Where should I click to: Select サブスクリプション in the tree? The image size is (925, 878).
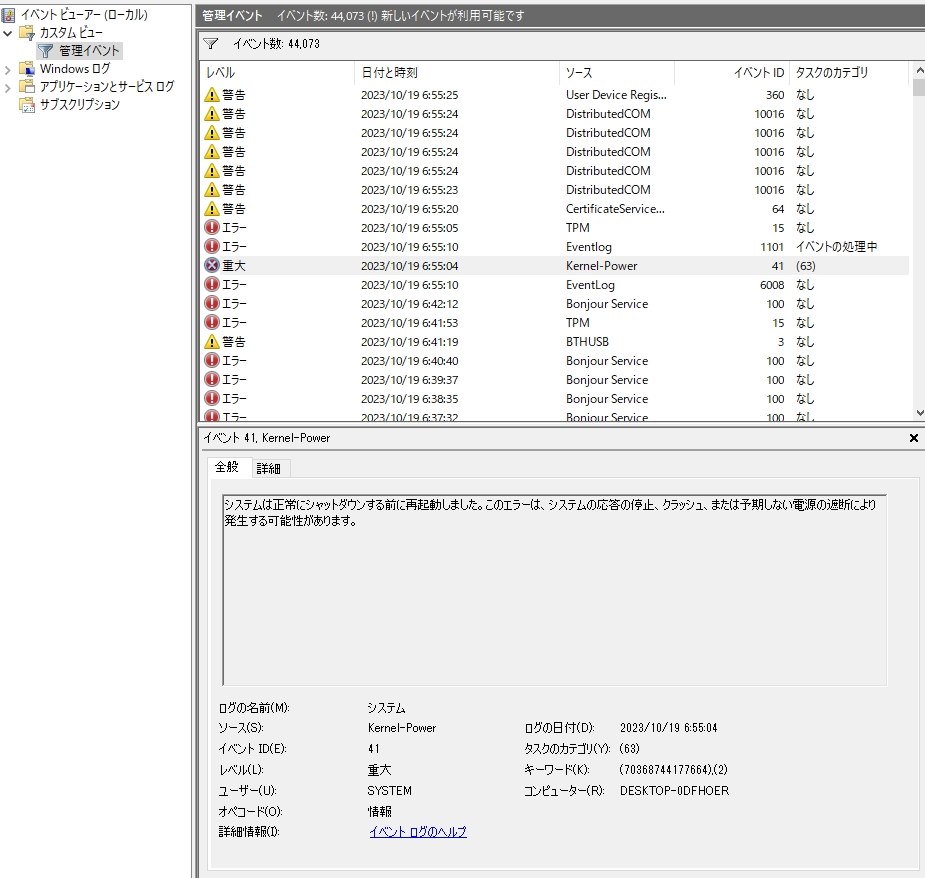coord(80,105)
